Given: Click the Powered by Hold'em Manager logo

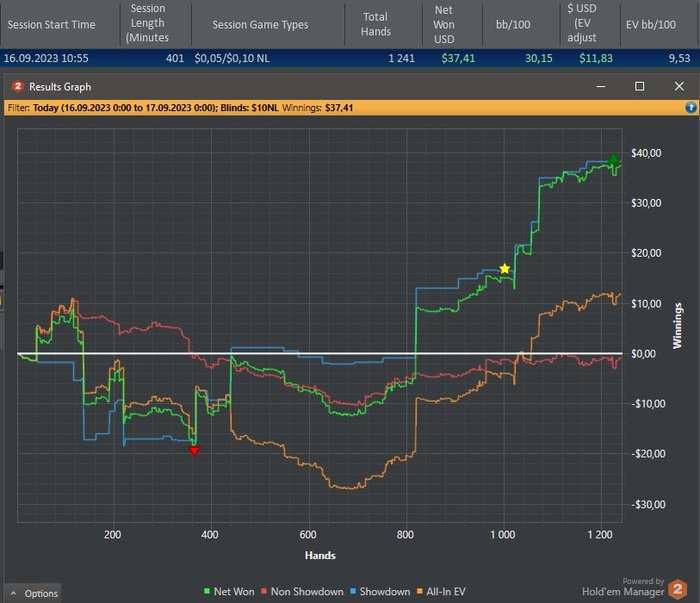Looking at the screenshot, I should coord(634,588).
